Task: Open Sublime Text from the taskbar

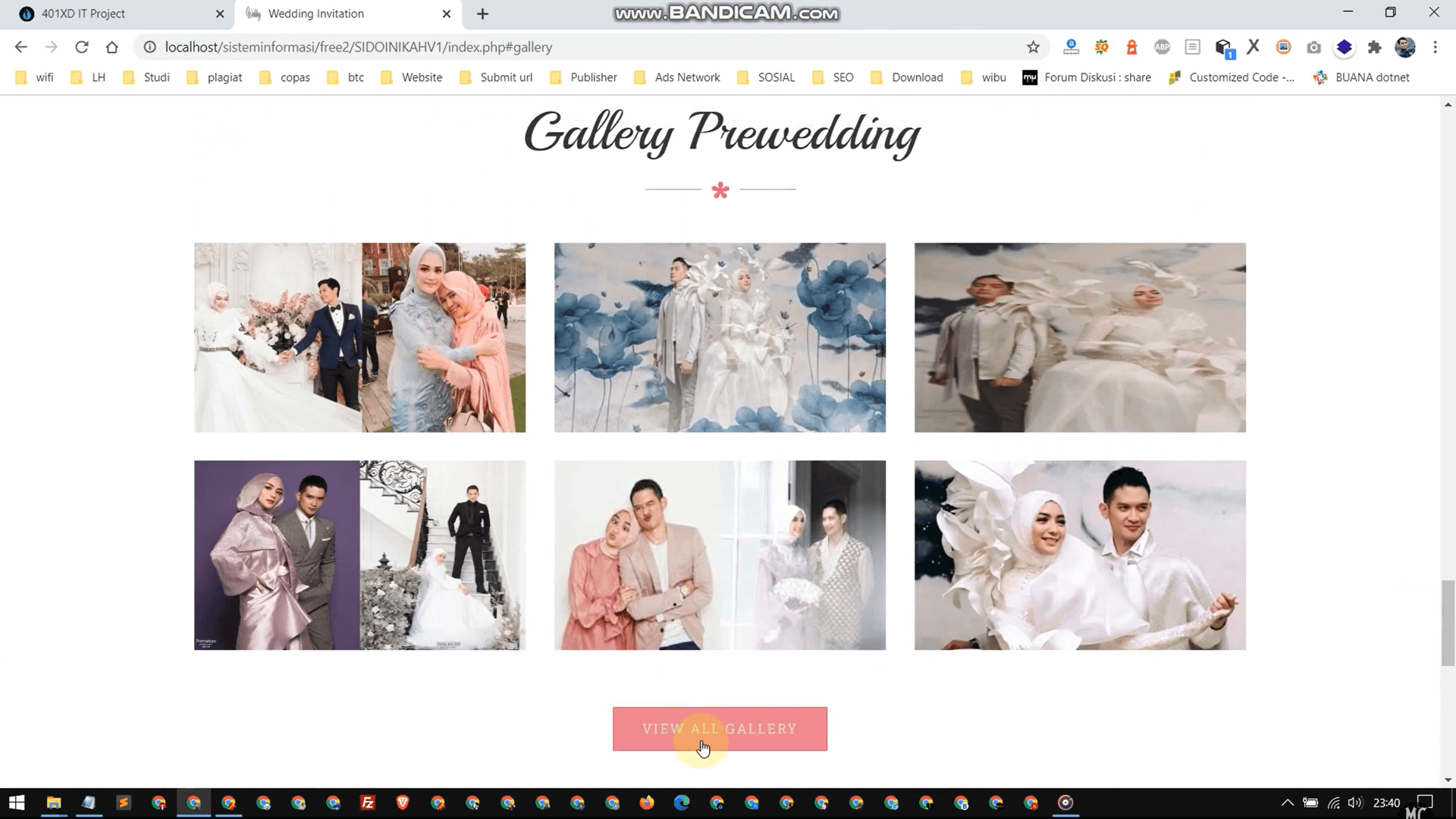Action: [x=124, y=802]
